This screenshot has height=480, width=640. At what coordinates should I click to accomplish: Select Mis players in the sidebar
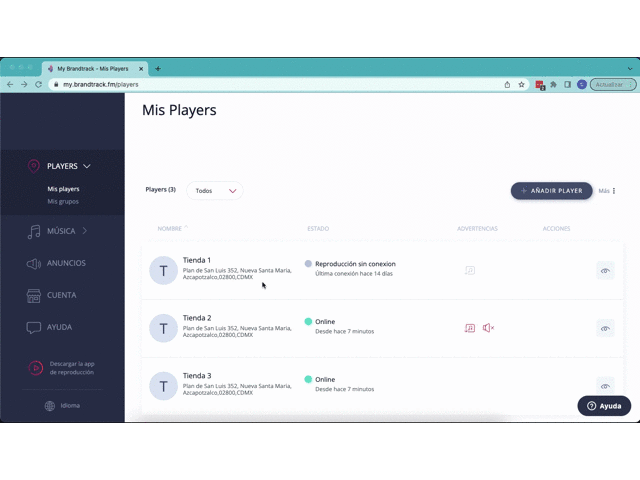[63, 188]
